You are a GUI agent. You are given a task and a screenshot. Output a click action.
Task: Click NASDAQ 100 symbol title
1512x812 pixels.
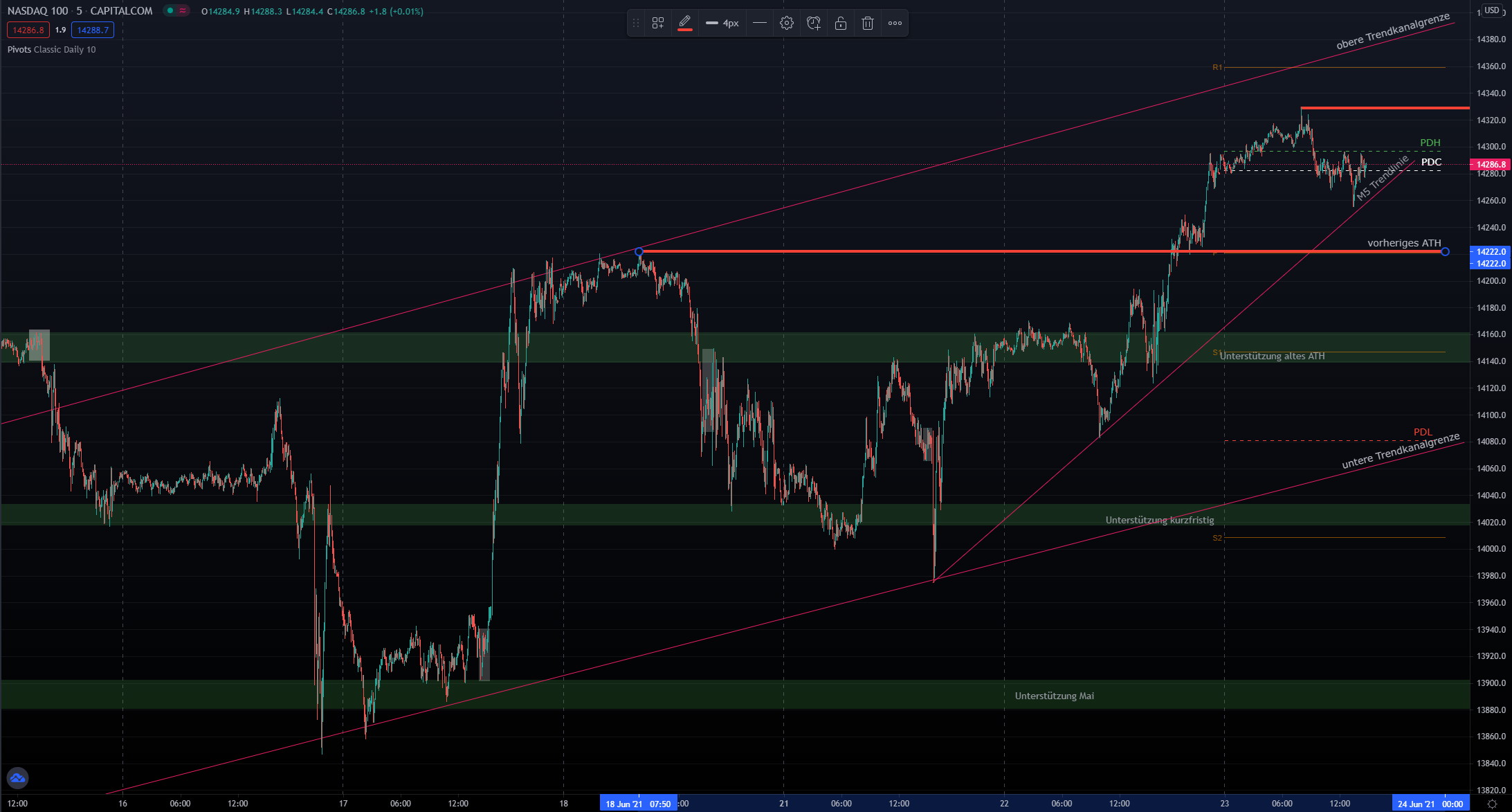pos(38,11)
